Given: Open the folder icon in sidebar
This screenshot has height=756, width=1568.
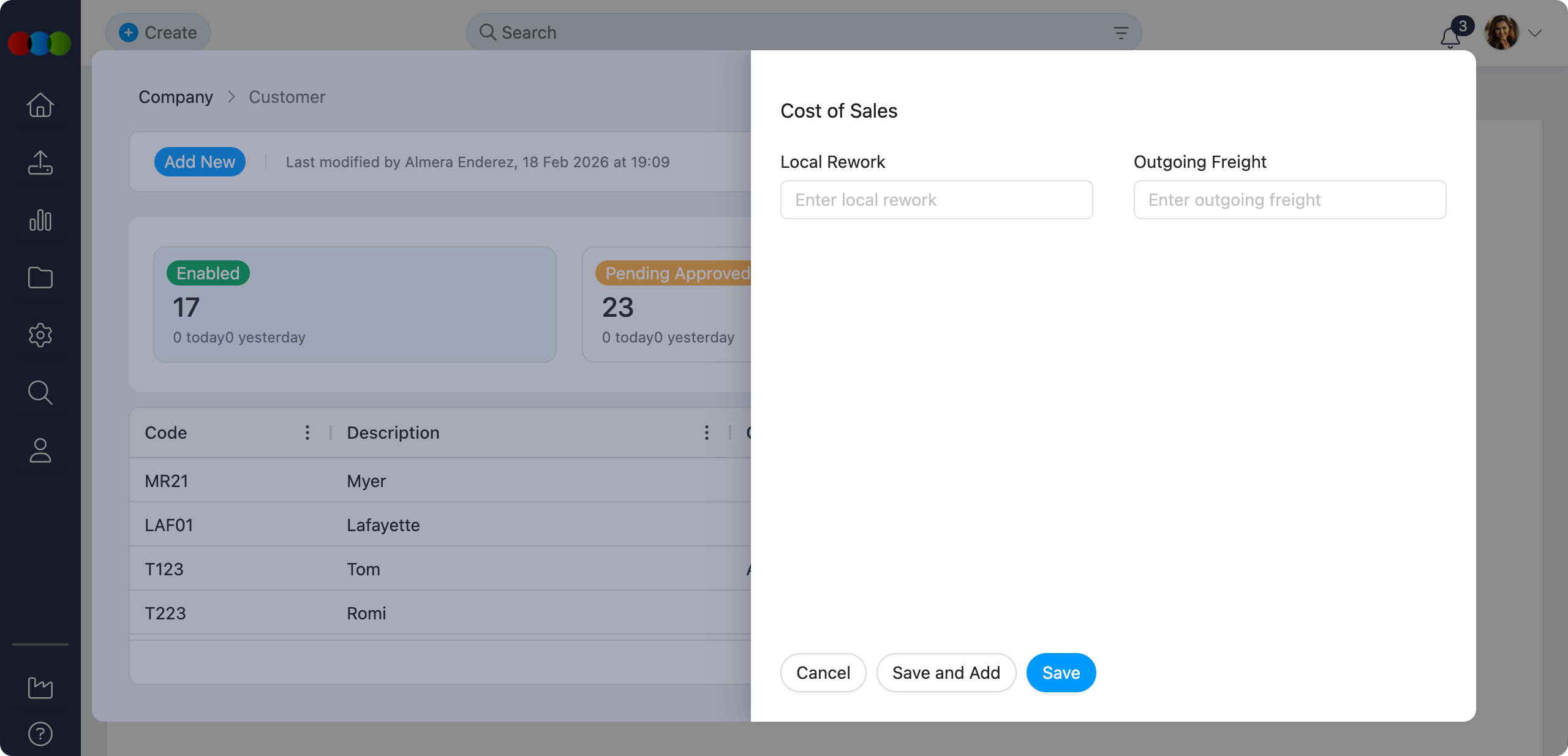Looking at the screenshot, I should (40, 278).
